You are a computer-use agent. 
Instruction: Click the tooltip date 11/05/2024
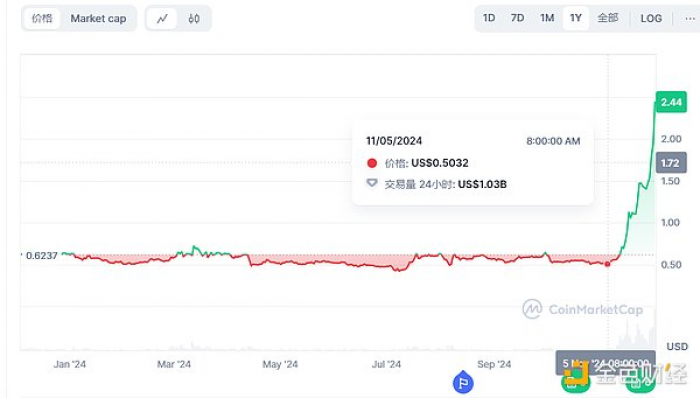coord(394,141)
